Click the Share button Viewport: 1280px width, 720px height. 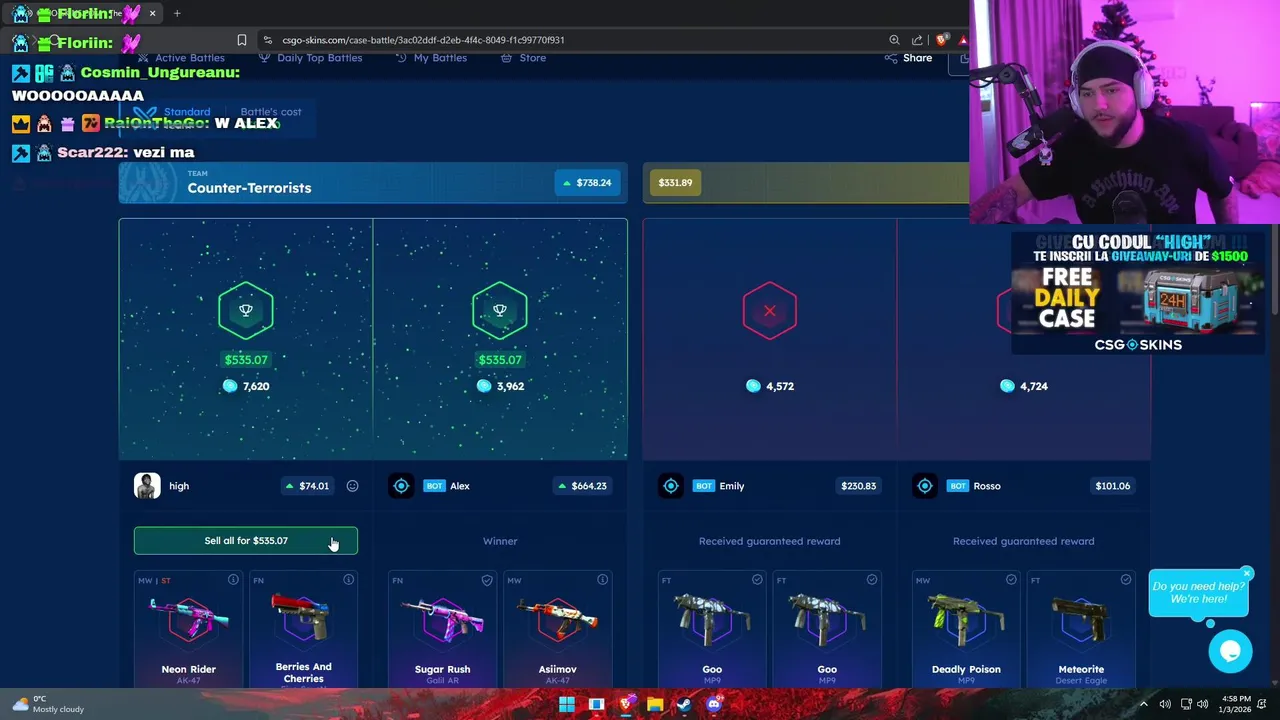tap(908, 58)
